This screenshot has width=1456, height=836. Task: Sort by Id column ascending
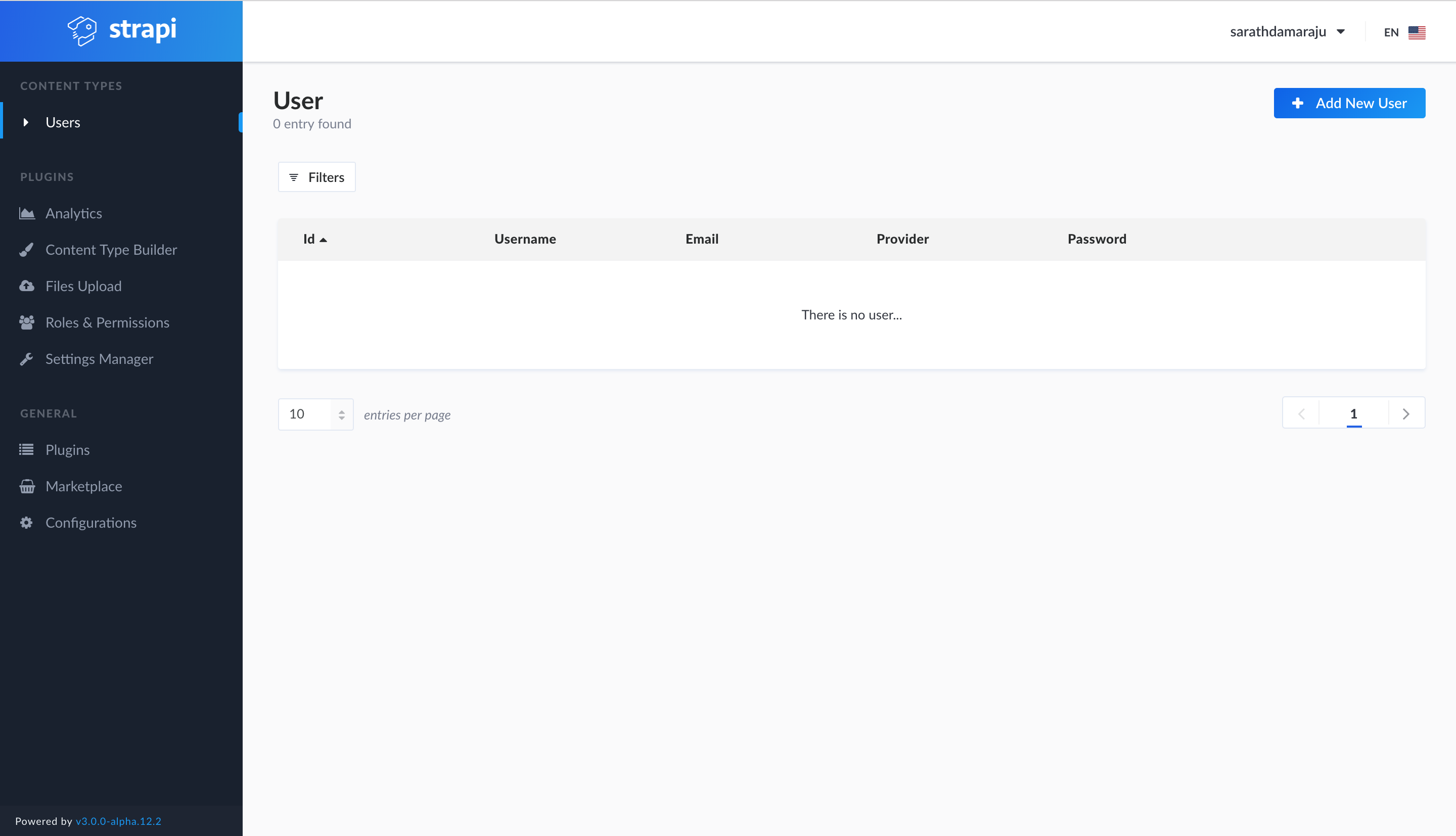(x=316, y=238)
